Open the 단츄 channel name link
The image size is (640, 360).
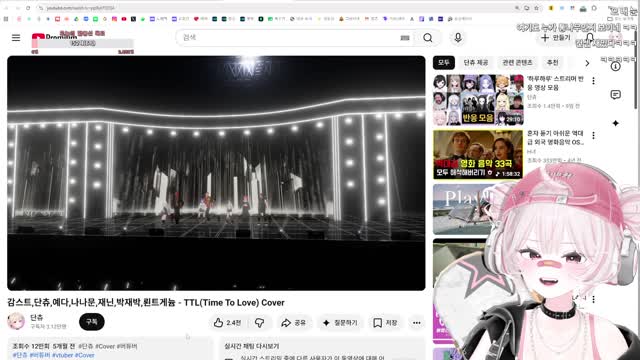point(37,318)
